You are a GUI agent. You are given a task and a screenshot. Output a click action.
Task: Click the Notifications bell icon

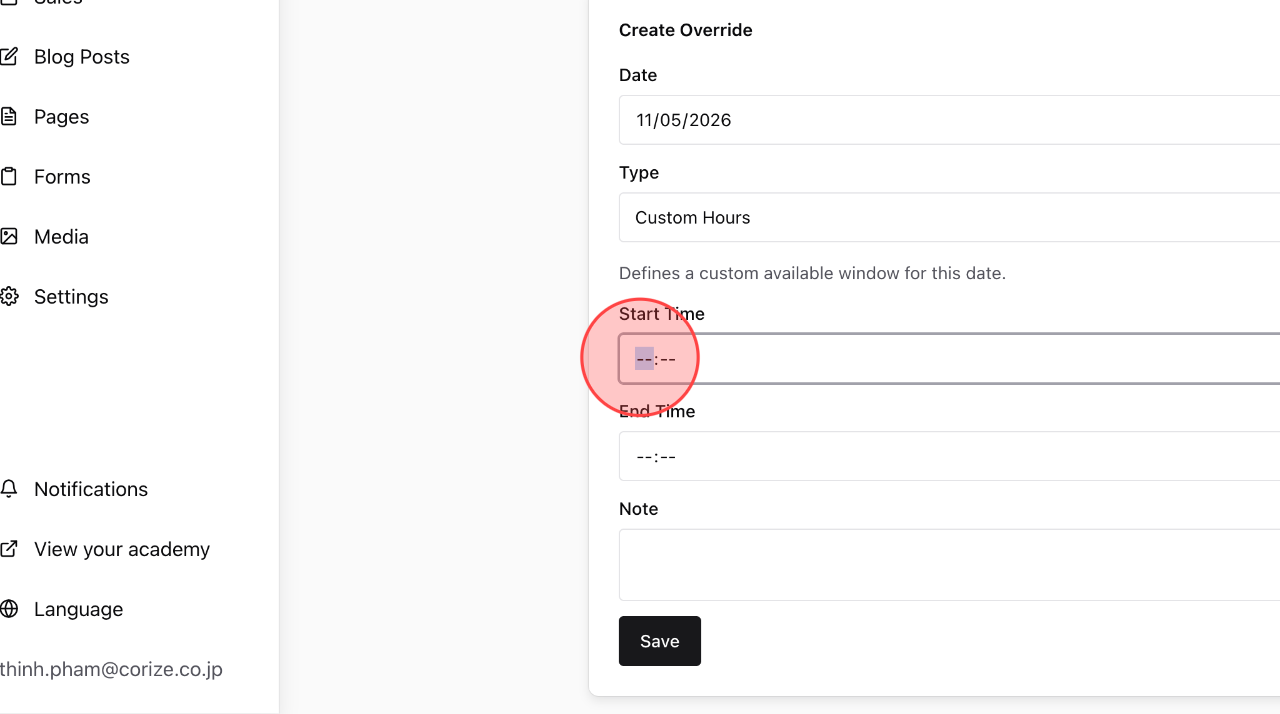(9, 489)
